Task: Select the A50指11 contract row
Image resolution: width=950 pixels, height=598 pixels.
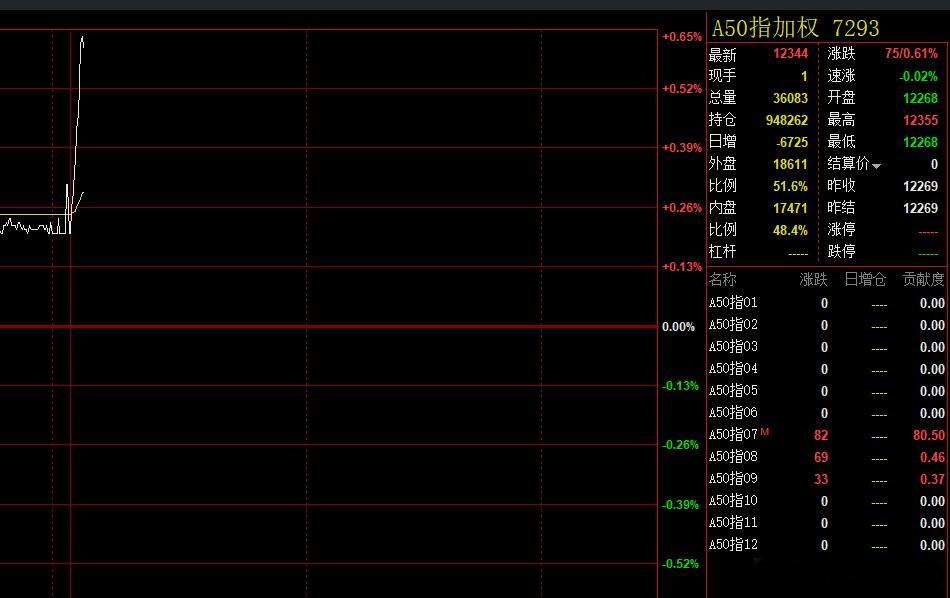Action: tap(827, 522)
